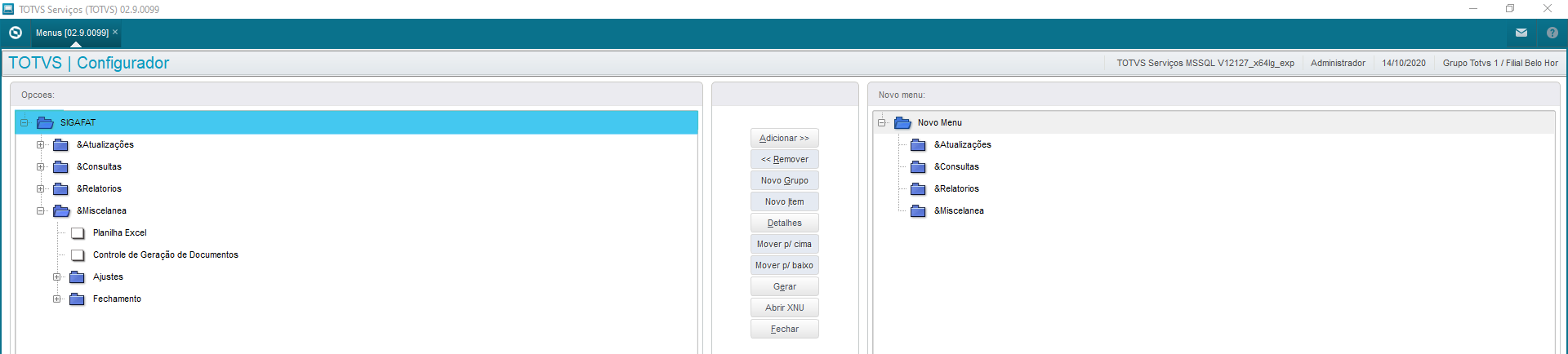Click the Abrir XNU button
This screenshot has height=354, width=1568.
[784, 308]
